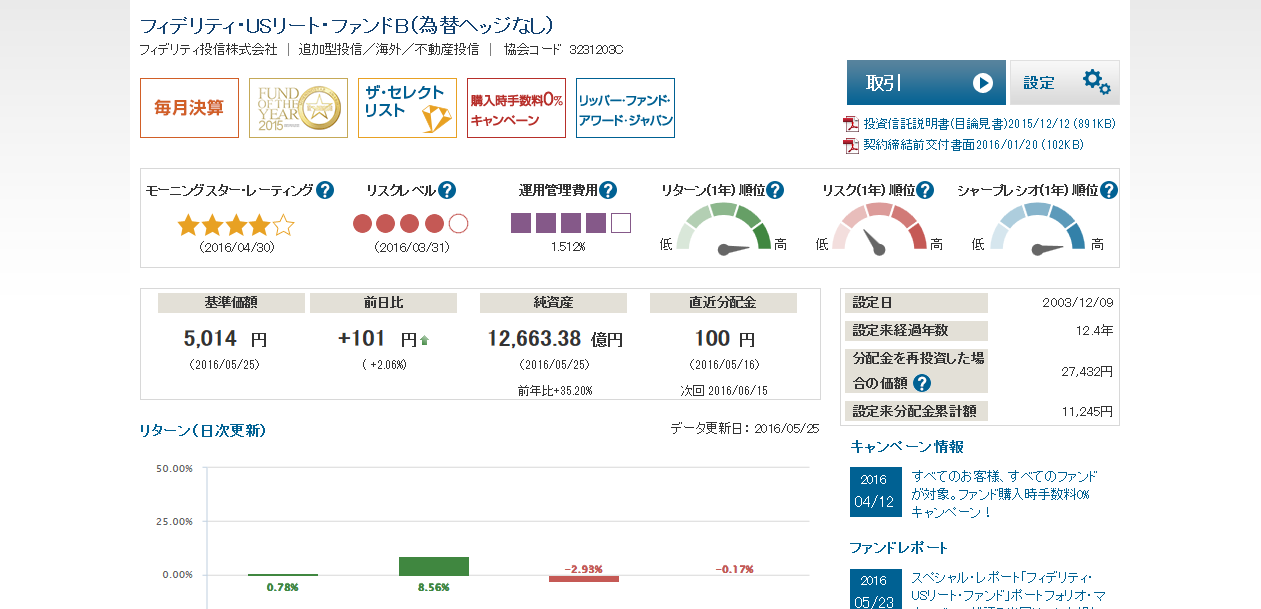Image resolution: width=1261 pixels, height=609 pixels.
Task: Click the fund title フィデリティ・USリート・ファンドB
Action: click(x=346, y=26)
